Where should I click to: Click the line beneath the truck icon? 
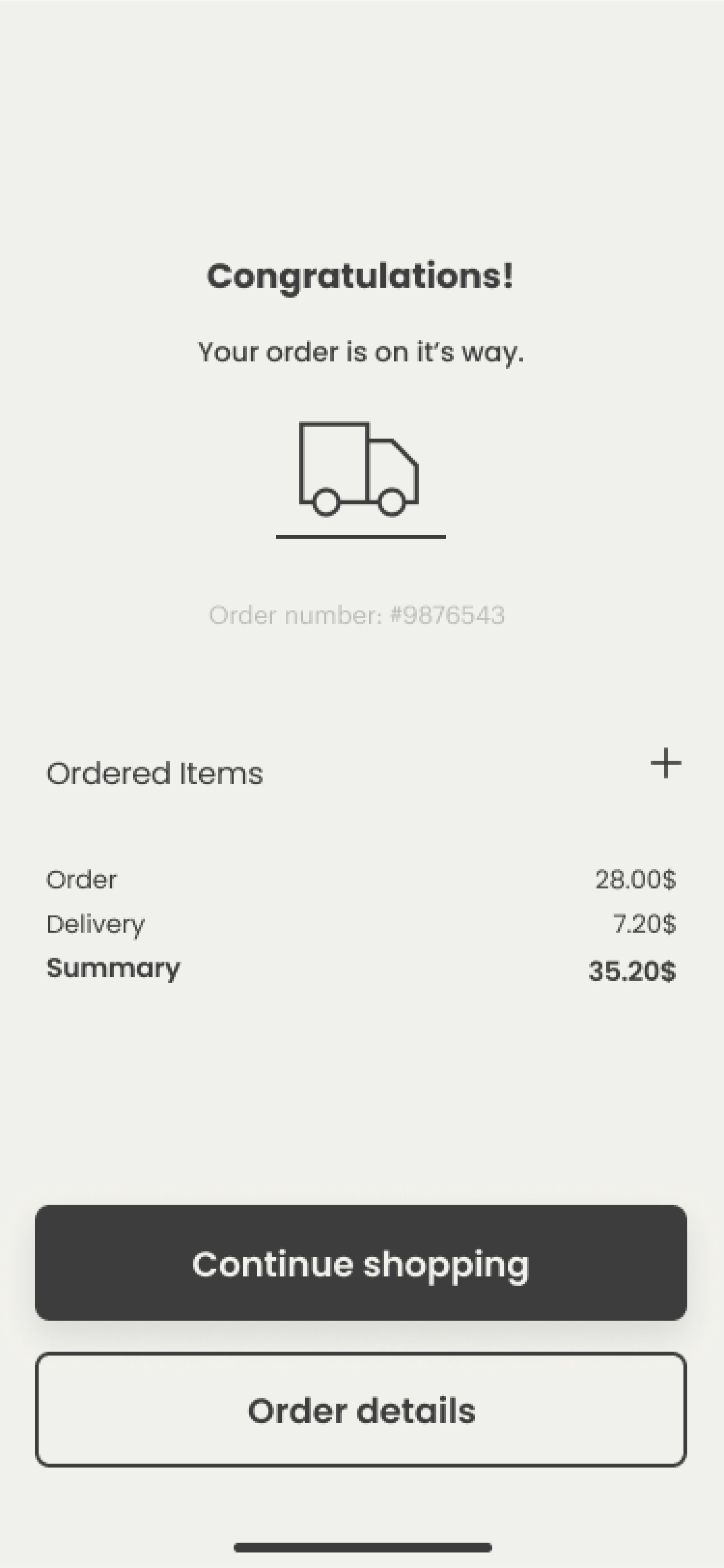click(x=361, y=537)
